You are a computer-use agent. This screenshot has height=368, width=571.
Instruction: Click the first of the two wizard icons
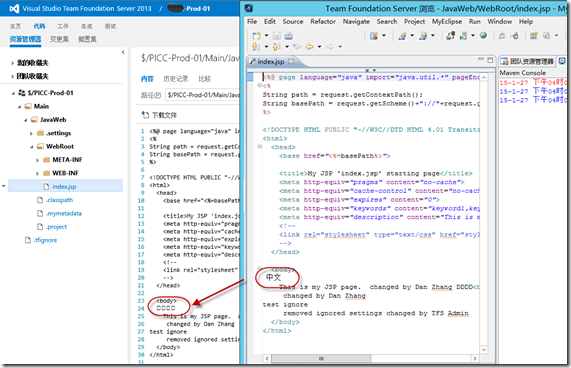pyautogui.click(x=402, y=36)
